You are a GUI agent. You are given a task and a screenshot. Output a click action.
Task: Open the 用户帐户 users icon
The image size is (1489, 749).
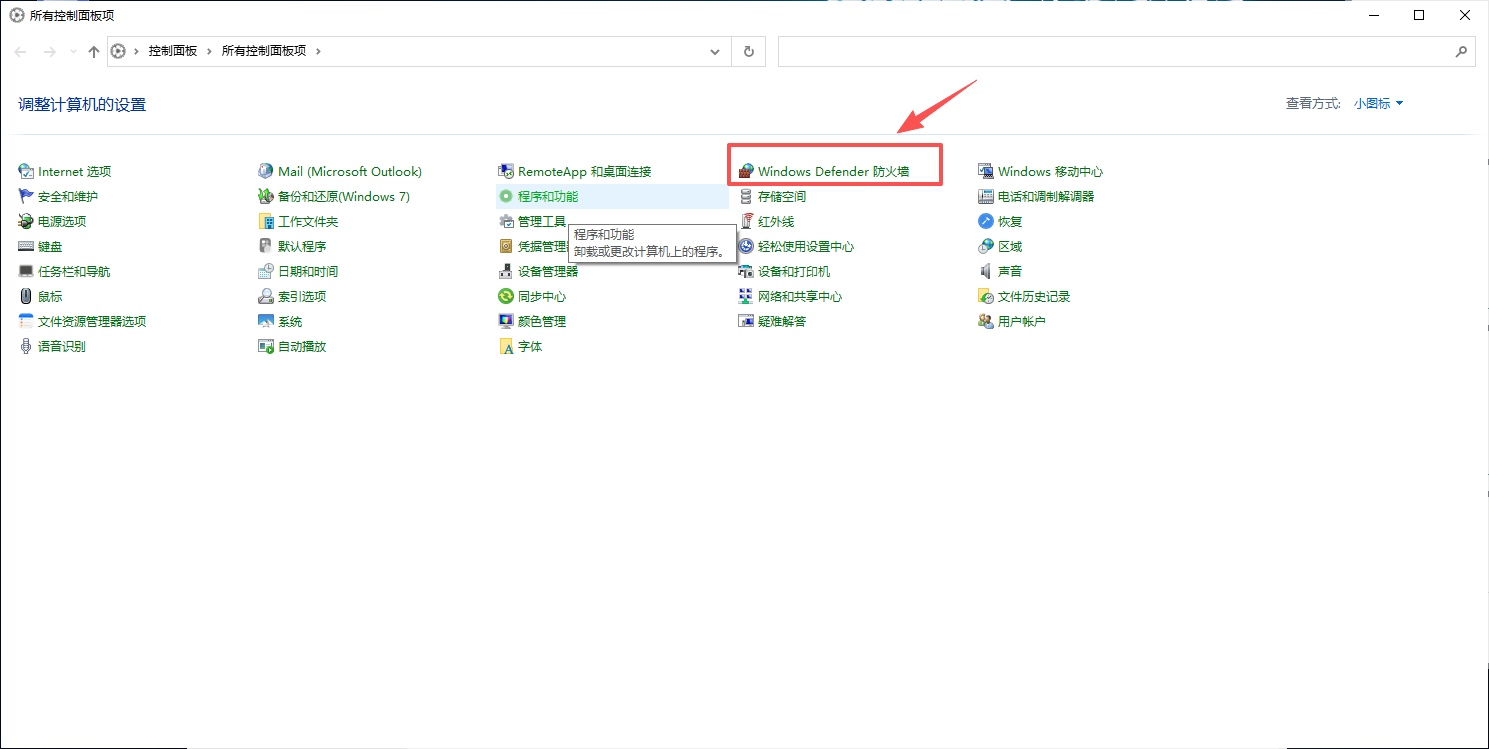[986, 321]
